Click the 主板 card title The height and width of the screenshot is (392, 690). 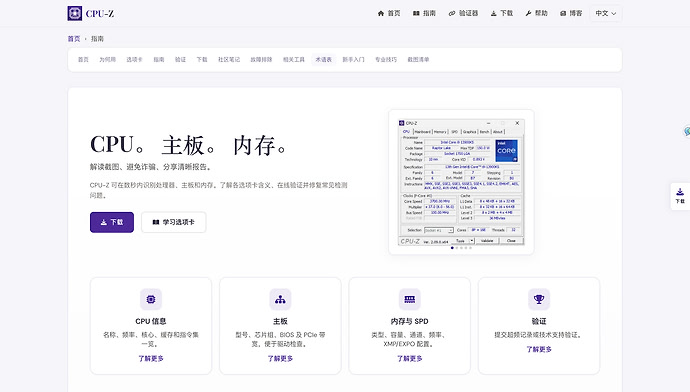pyautogui.click(x=280, y=321)
